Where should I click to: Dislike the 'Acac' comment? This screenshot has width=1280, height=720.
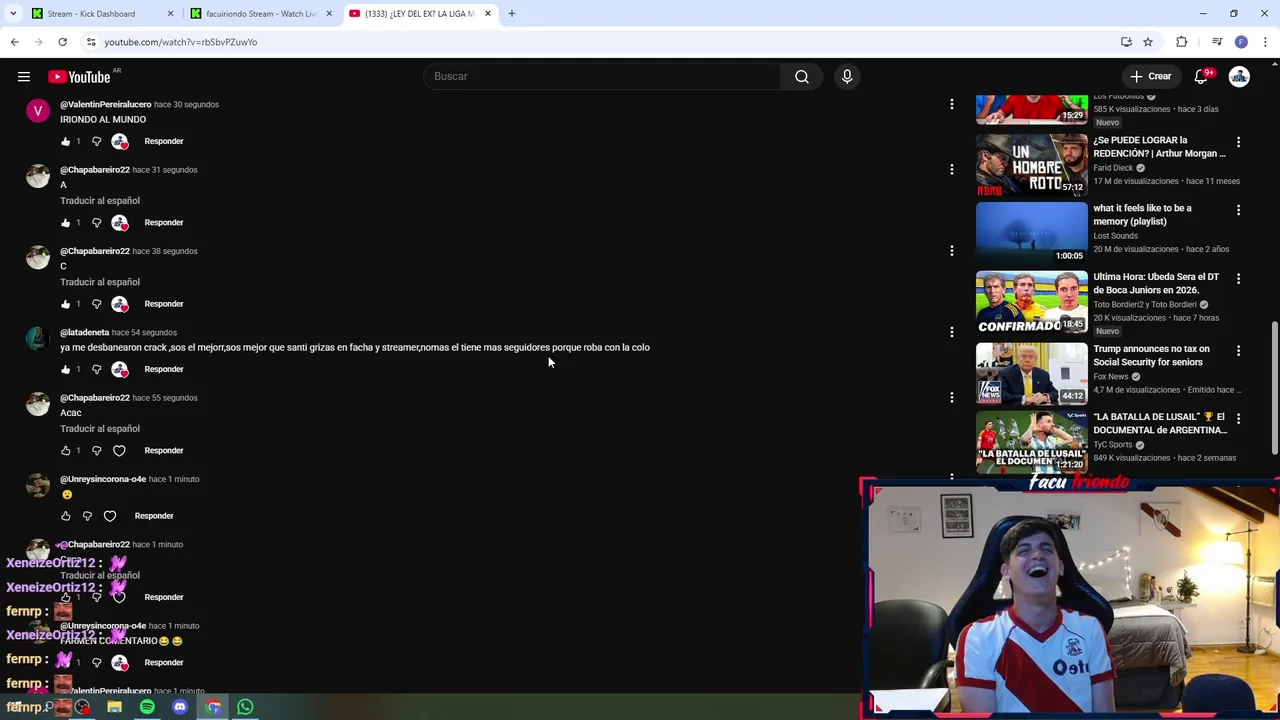click(97, 450)
